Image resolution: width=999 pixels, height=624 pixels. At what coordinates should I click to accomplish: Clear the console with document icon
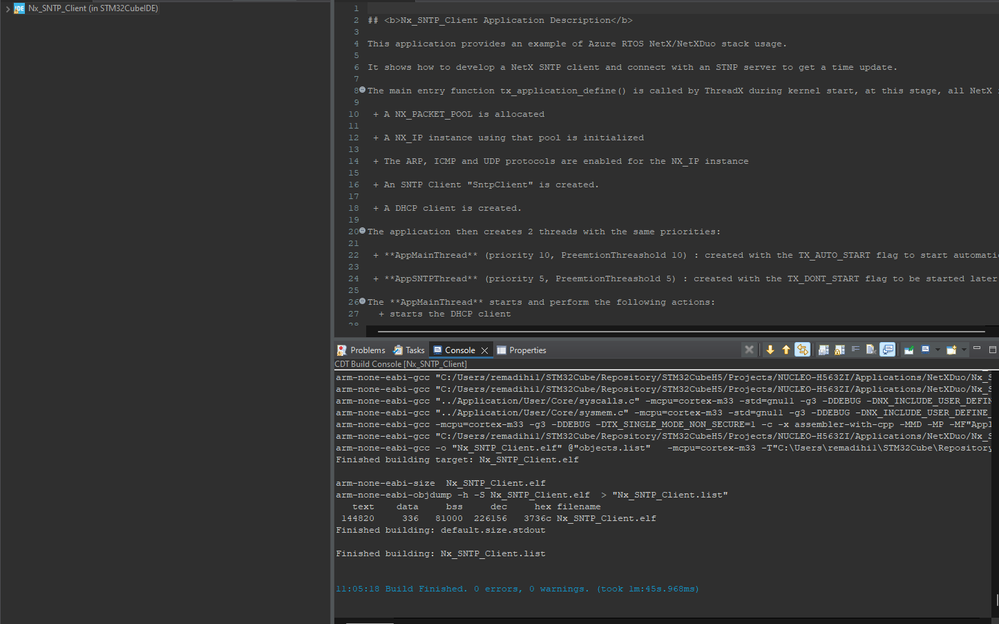pos(871,349)
